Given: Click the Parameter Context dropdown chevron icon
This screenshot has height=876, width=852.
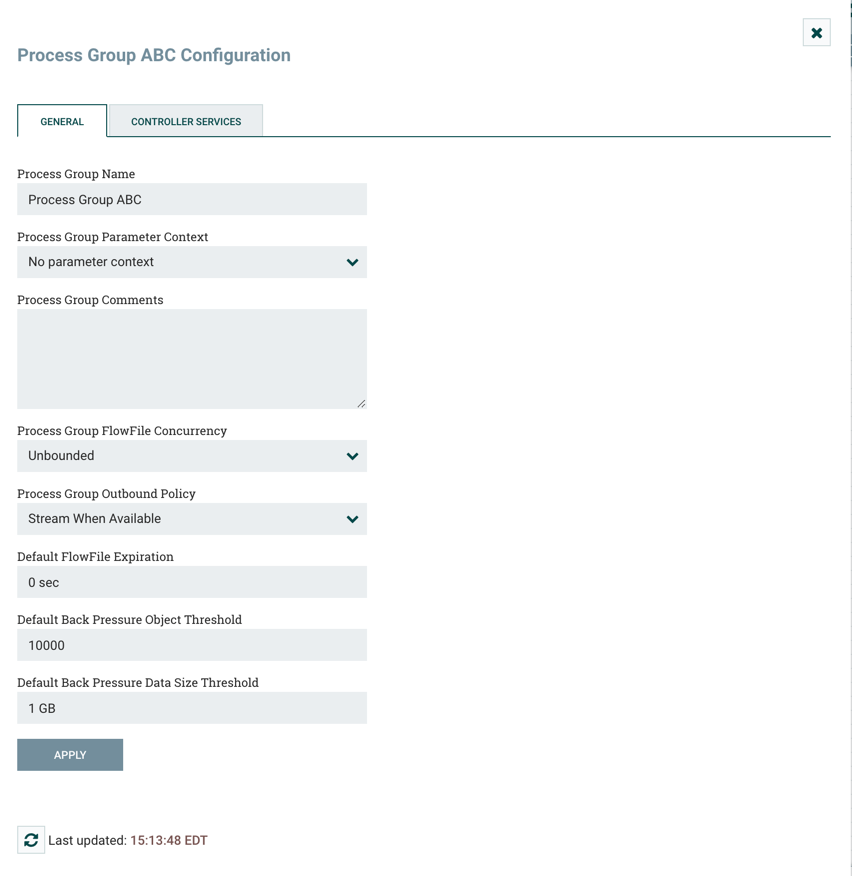Looking at the screenshot, I should tap(352, 262).
